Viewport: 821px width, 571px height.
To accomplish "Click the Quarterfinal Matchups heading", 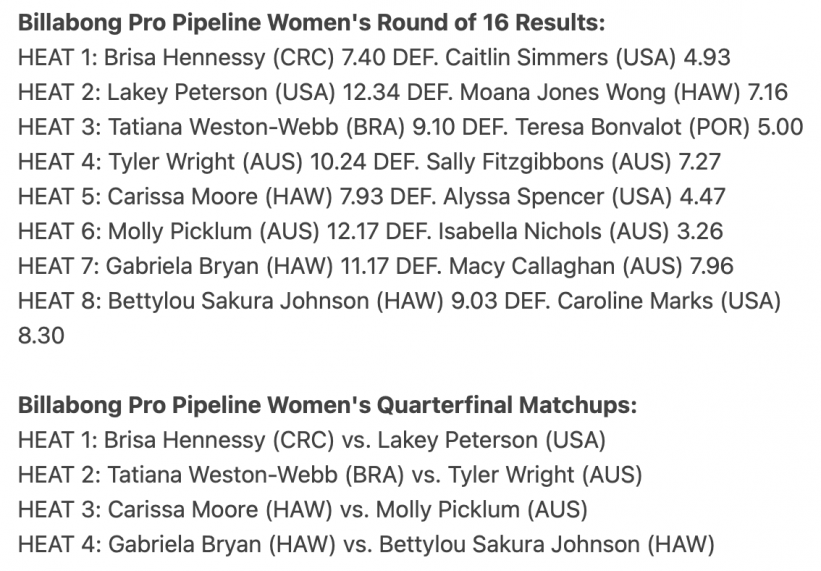I will [327, 405].
